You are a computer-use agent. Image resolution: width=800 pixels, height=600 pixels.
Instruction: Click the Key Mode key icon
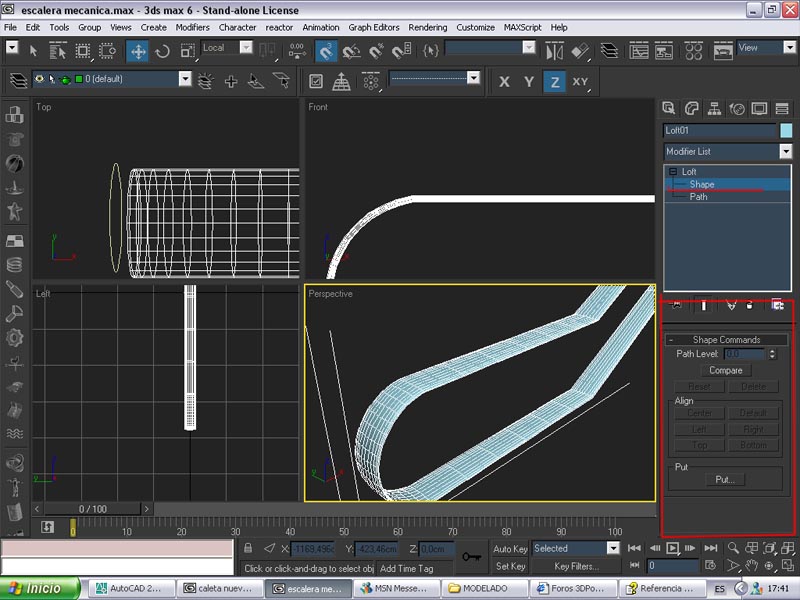[x=473, y=556]
